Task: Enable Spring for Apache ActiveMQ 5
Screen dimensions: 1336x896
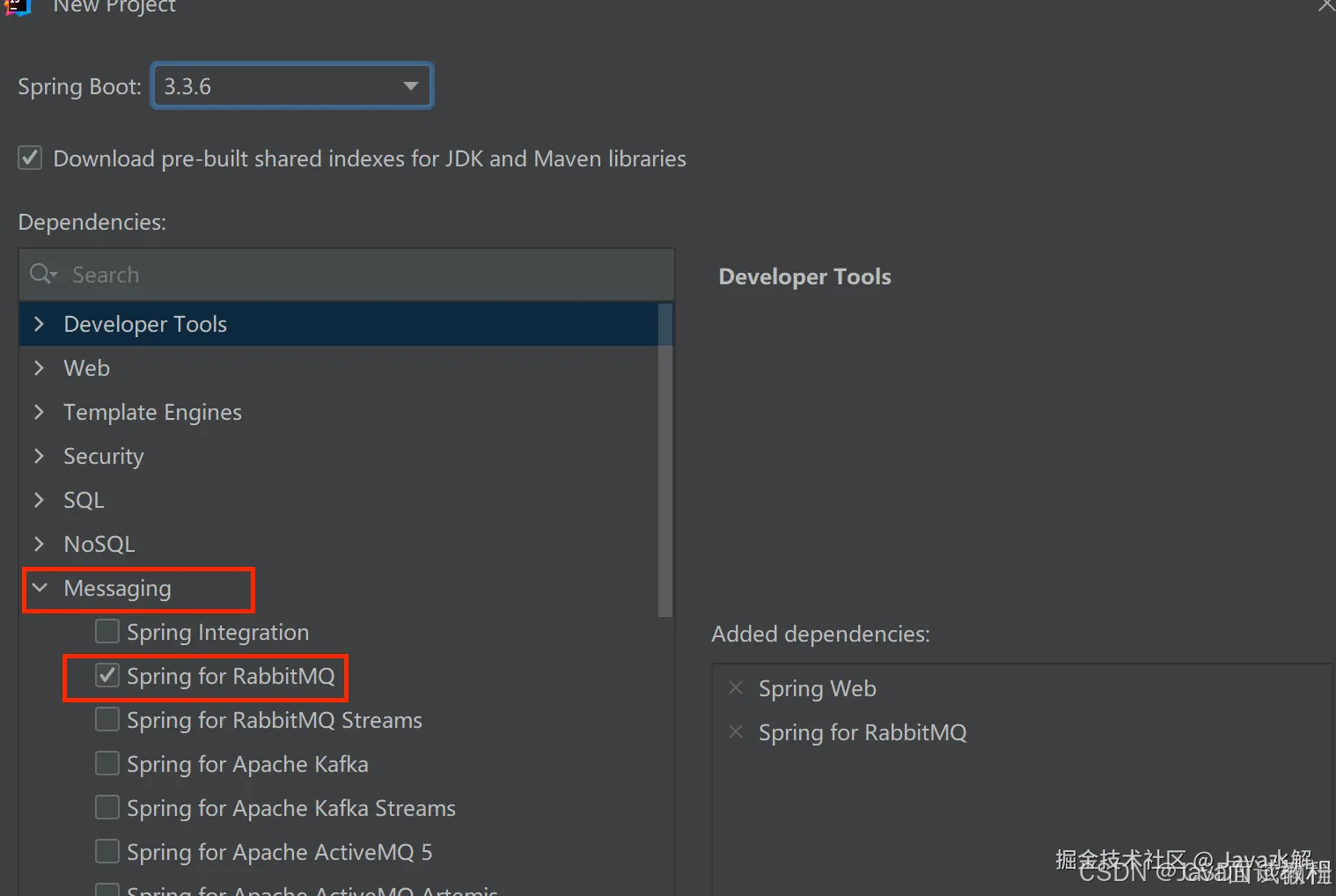Action: (x=106, y=850)
